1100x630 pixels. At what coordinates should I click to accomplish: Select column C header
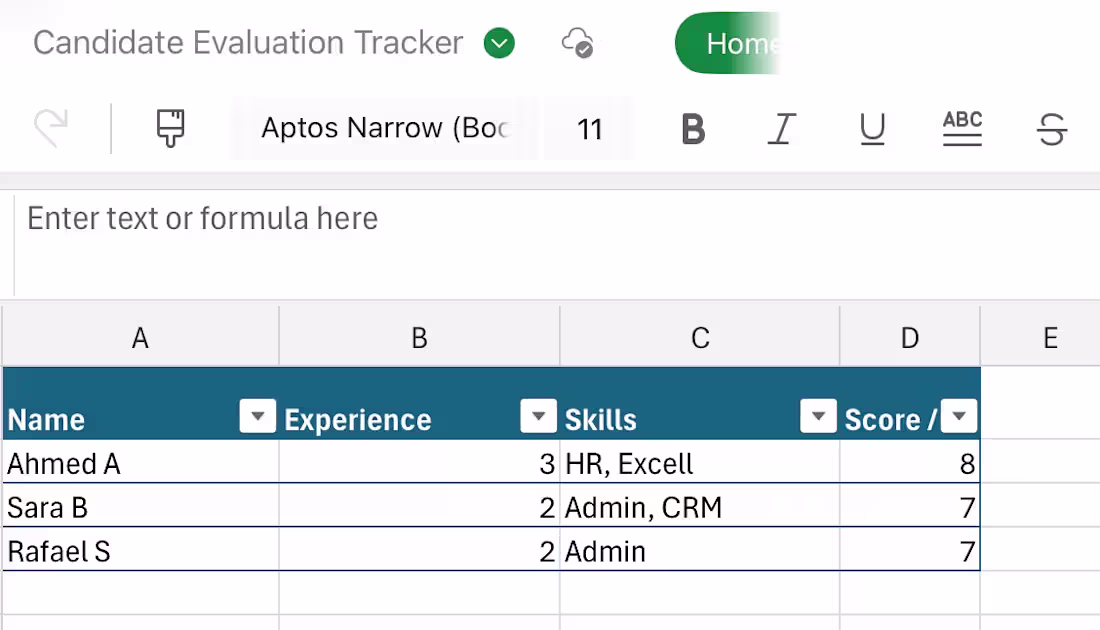point(700,338)
